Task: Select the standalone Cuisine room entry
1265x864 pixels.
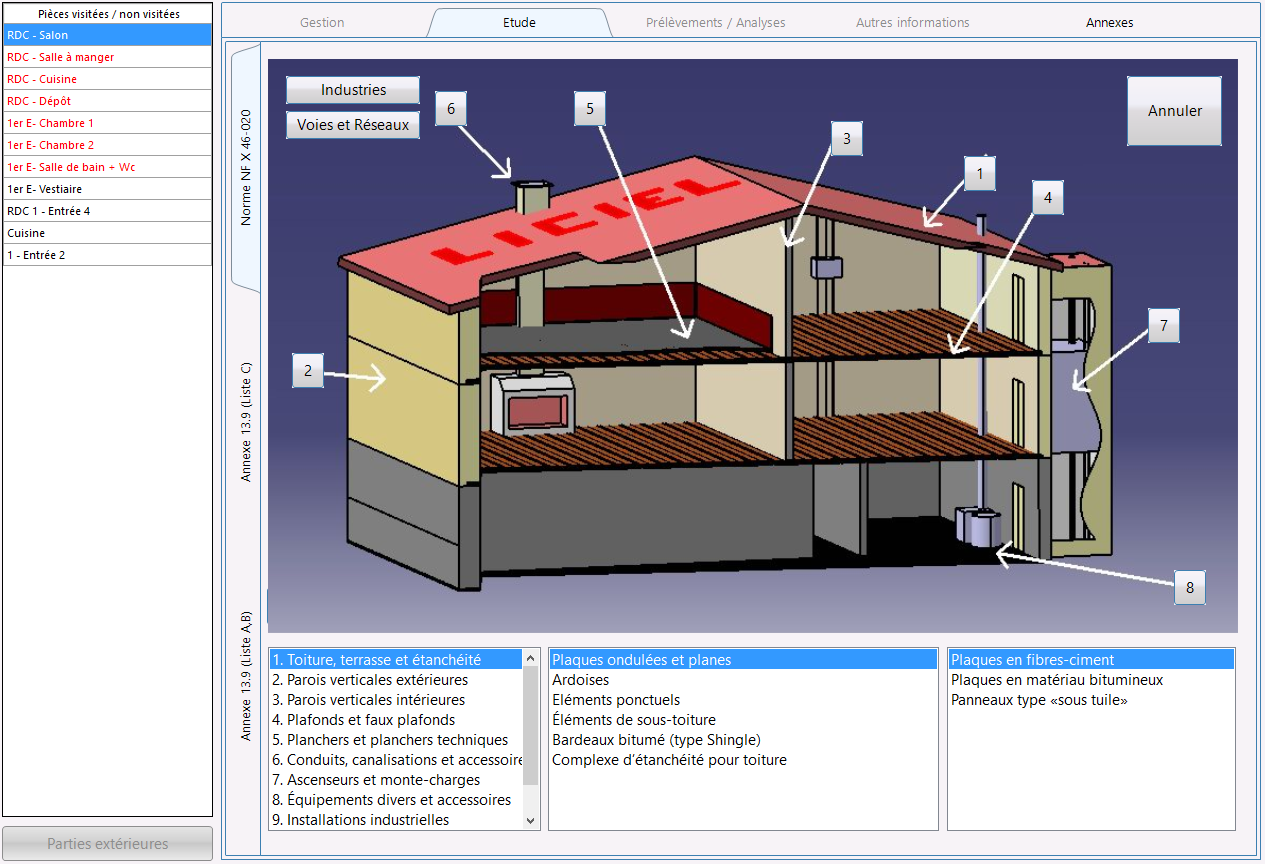Action: coord(108,233)
